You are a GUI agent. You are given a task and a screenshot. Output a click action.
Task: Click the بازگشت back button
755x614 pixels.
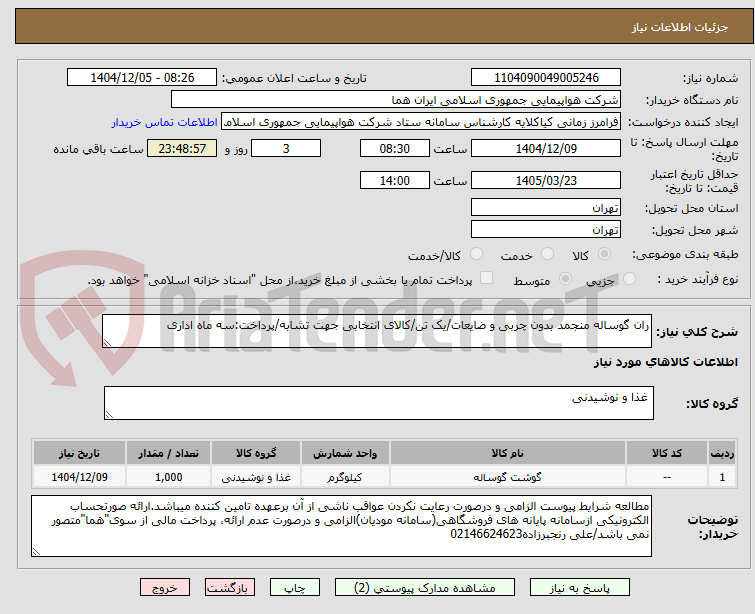(x=229, y=588)
